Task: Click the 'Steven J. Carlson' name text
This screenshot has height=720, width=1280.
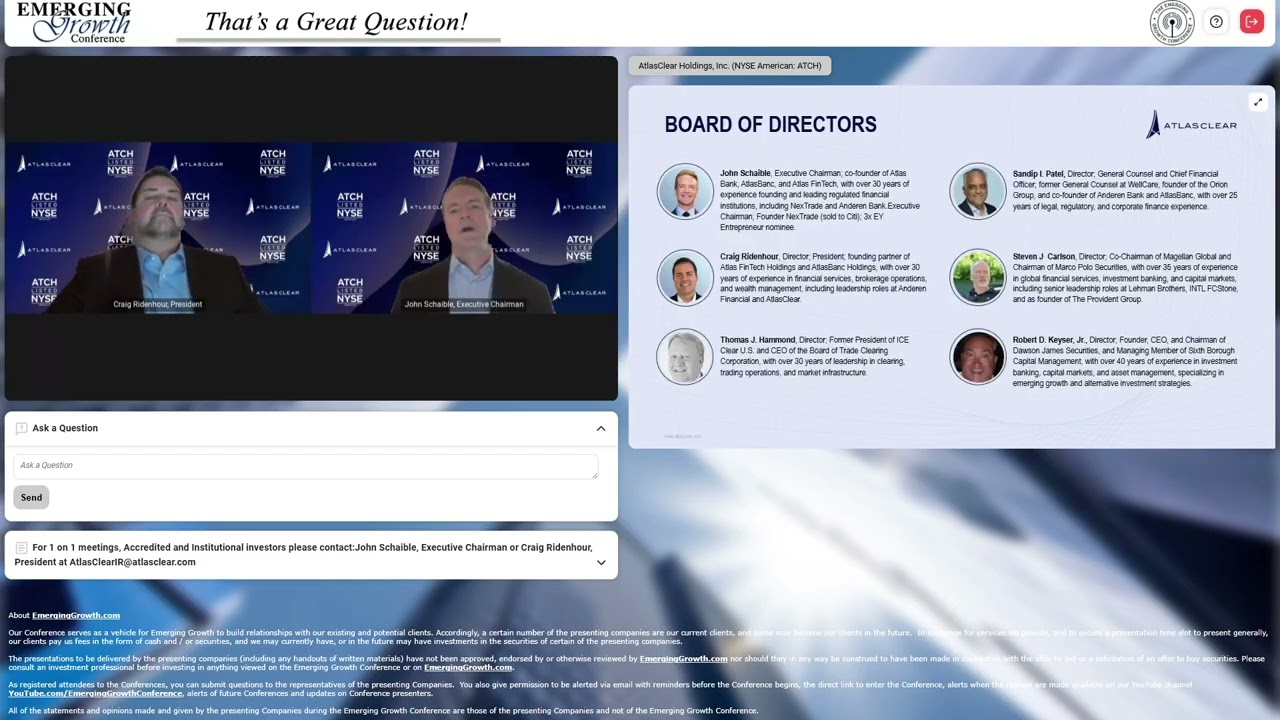Action: (1044, 257)
